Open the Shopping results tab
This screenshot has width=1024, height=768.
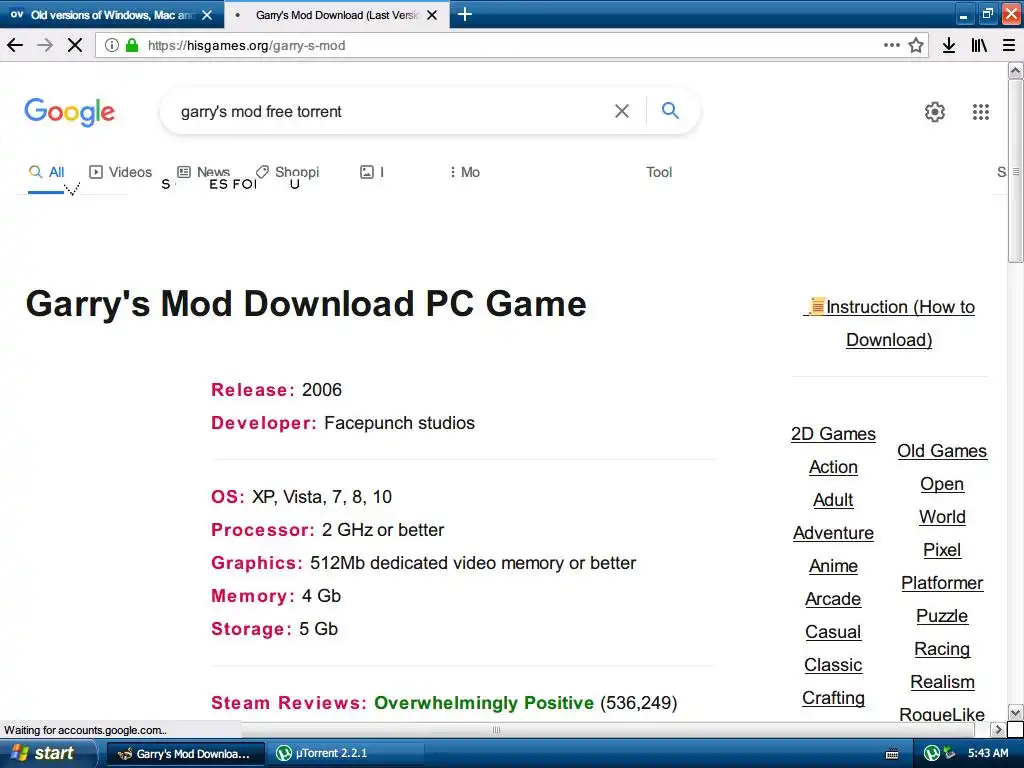[x=287, y=172]
